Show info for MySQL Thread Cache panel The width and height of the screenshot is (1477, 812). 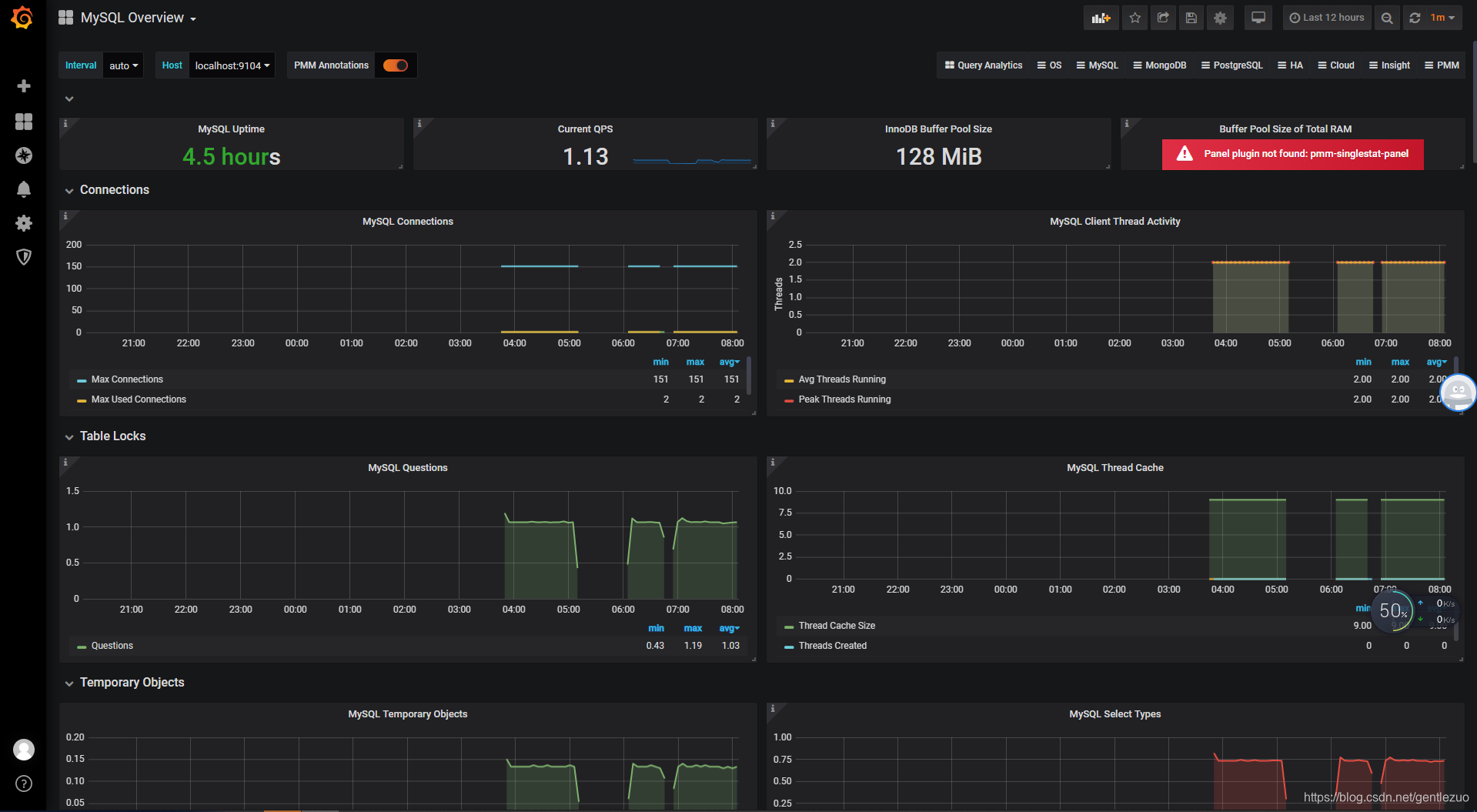coord(773,462)
